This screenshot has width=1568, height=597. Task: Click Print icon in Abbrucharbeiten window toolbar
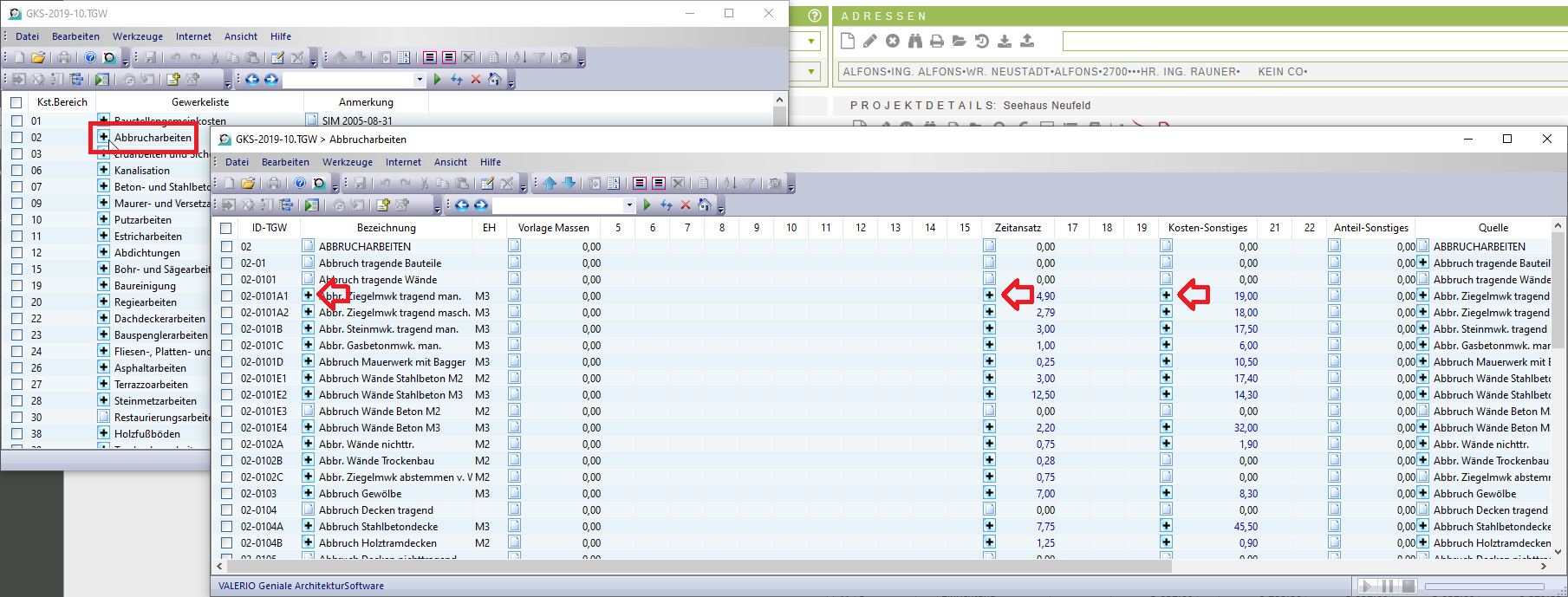pyautogui.click(x=274, y=183)
